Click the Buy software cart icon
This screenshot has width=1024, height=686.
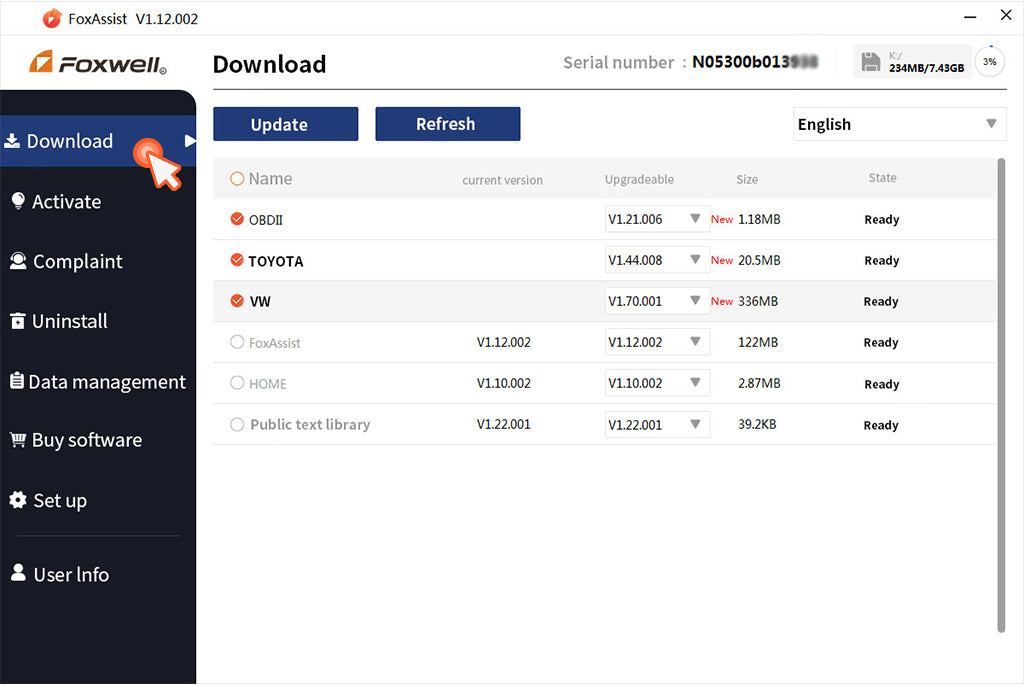(18, 440)
